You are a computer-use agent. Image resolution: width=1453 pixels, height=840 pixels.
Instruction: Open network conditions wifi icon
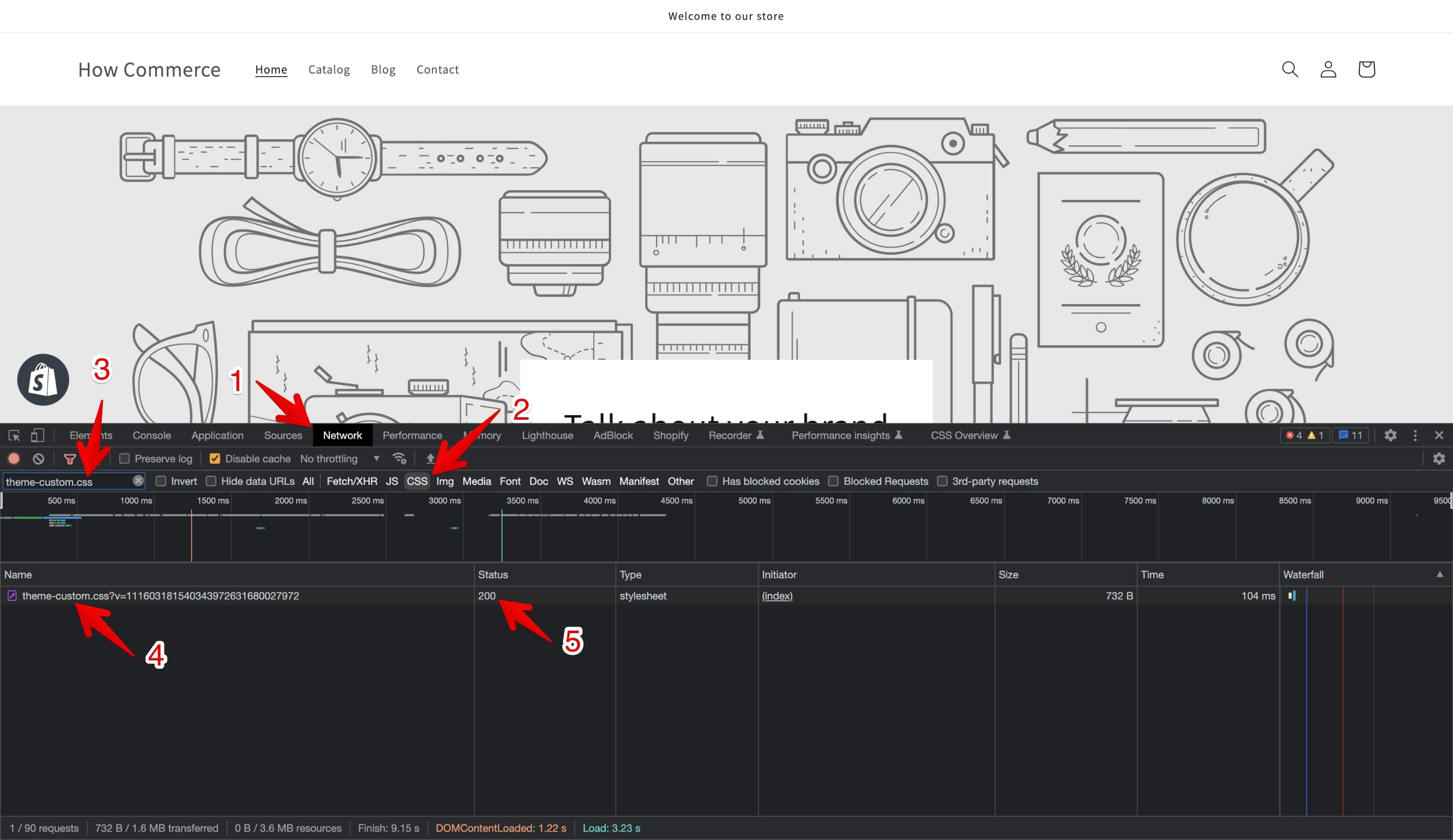click(399, 459)
